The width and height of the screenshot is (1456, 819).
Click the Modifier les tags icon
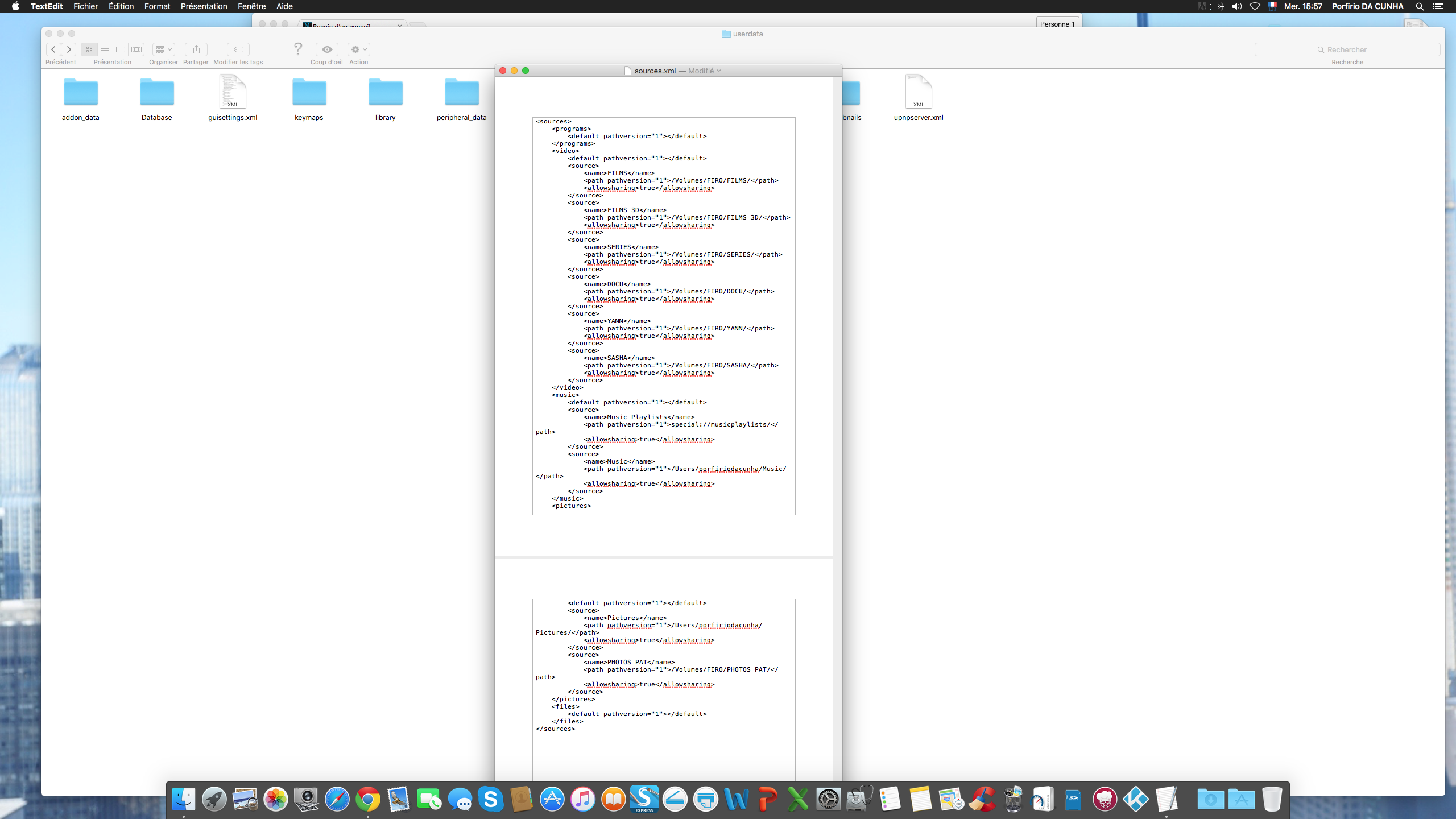238,49
